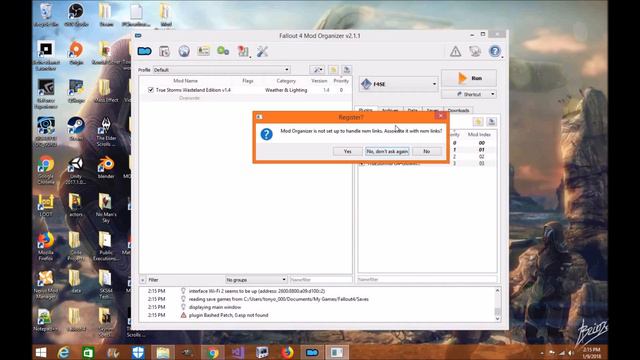
Task: Select the Overwrite row in mod list
Action: [x=245, y=98]
